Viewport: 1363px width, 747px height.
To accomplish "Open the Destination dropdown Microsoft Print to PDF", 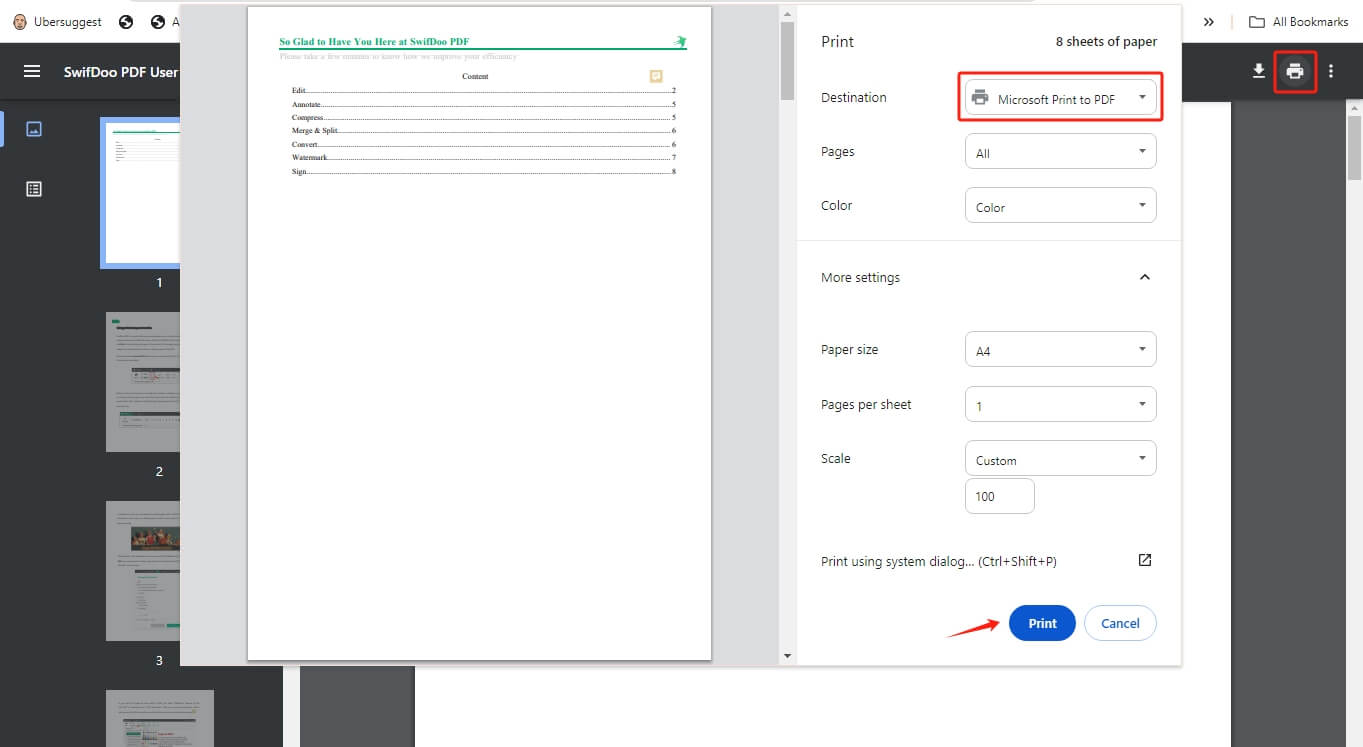I will pyautogui.click(x=1061, y=98).
